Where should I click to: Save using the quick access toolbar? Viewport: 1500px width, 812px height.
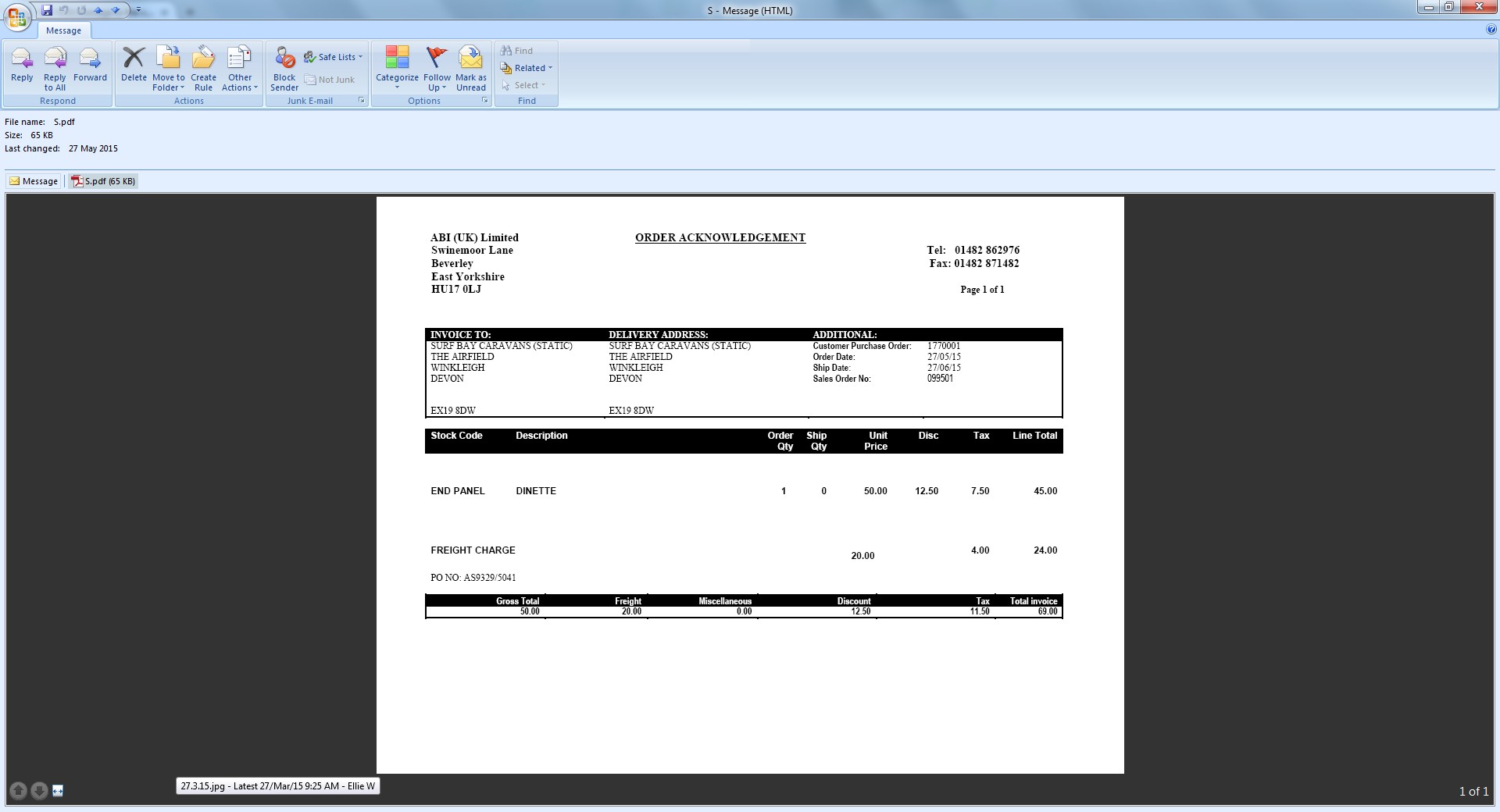(x=47, y=10)
